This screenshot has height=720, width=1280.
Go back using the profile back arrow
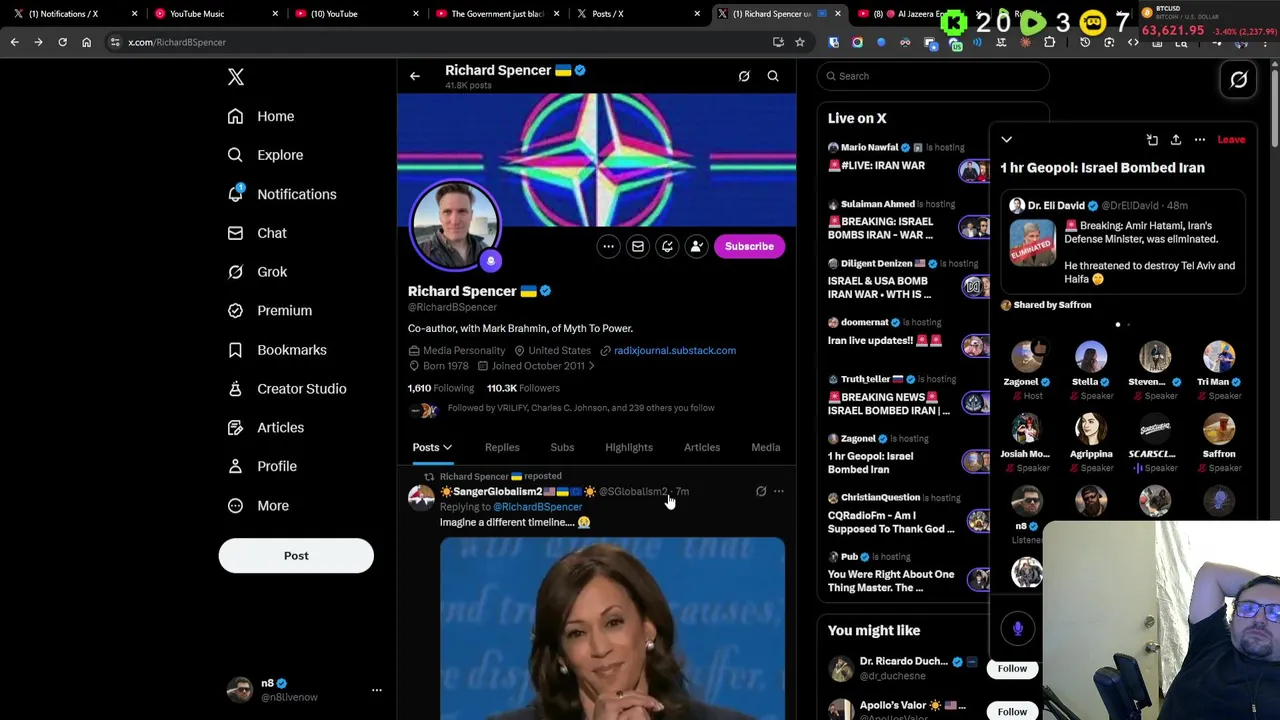click(x=415, y=76)
